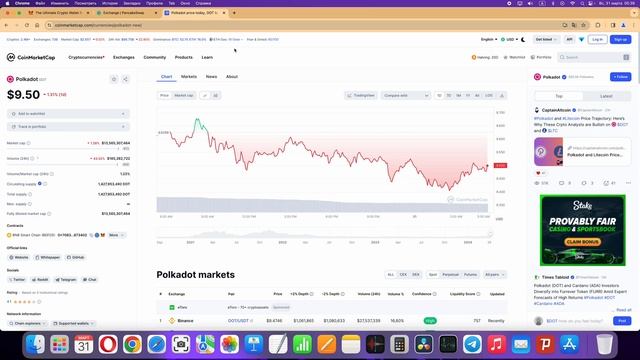Click the share icon beside Polkadot
Screen dimensions: 640x360
click(125, 79)
